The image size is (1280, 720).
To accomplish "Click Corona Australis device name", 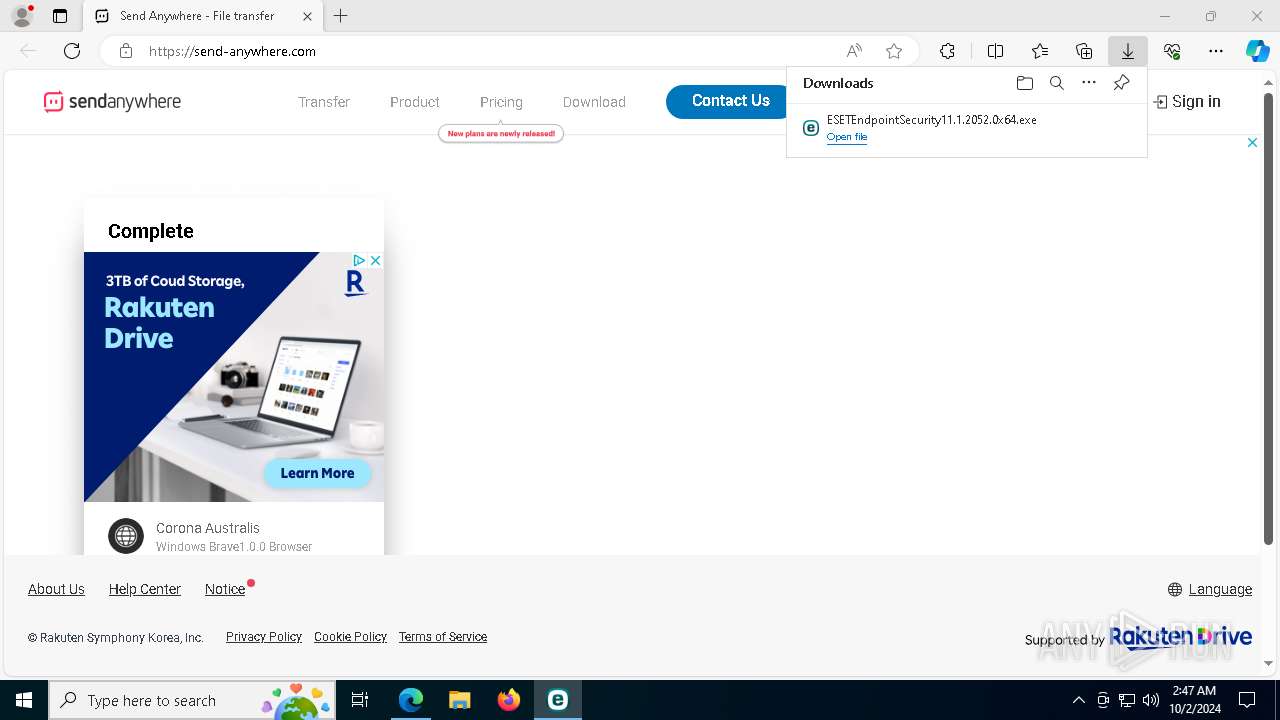I will pyautogui.click(x=208, y=528).
